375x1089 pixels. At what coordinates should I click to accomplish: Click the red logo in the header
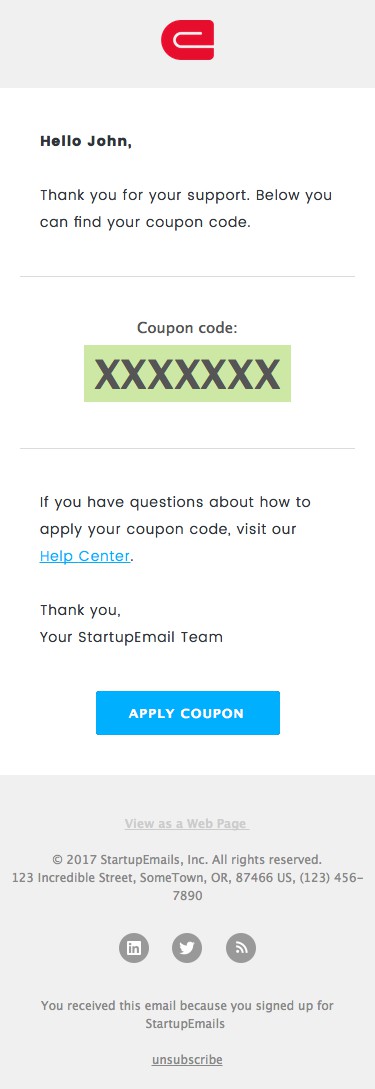click(188, 40)
